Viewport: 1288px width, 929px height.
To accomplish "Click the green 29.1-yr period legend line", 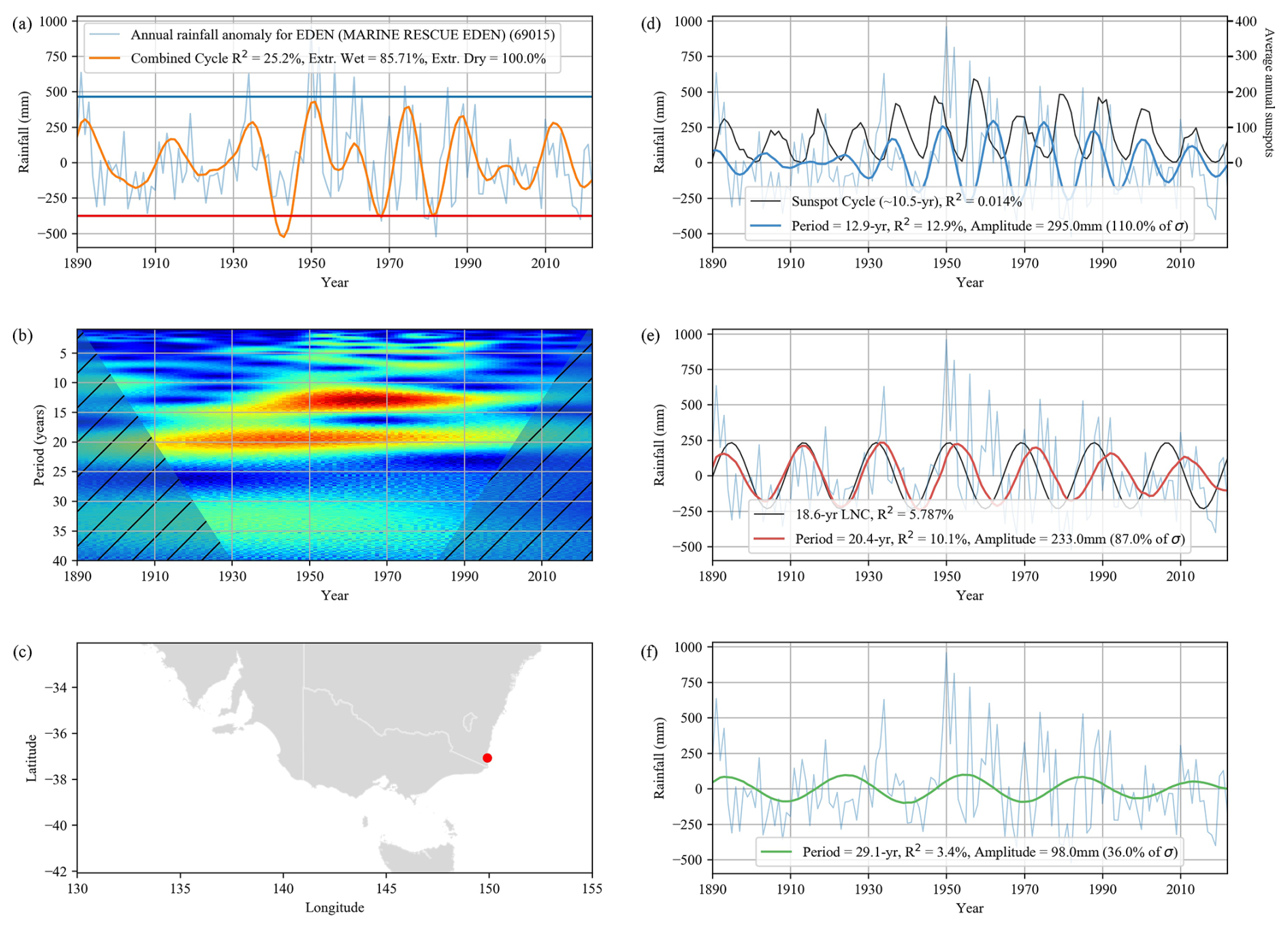I will (776, 851).
